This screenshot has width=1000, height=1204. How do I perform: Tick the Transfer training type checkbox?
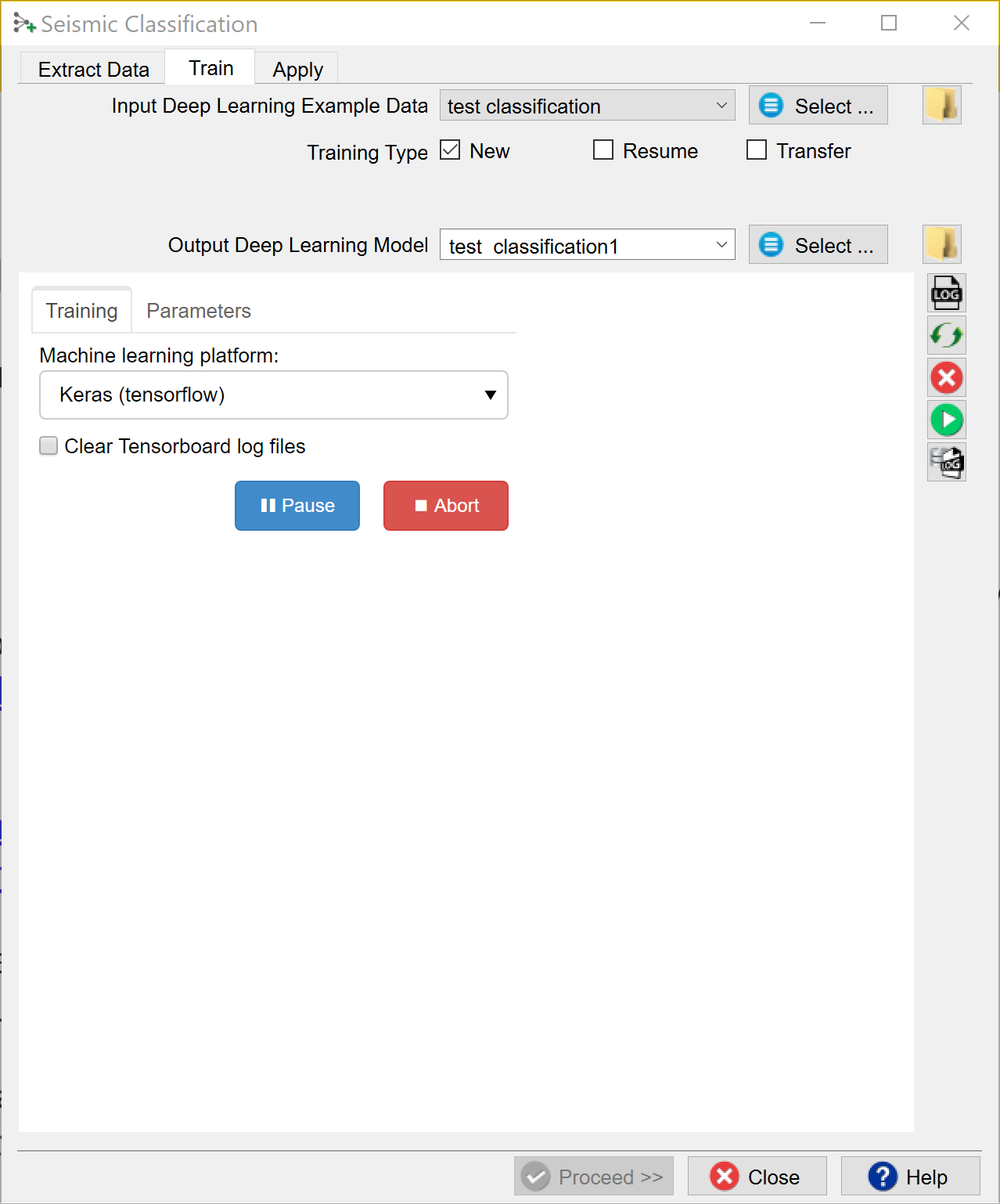tap(757, 150)
